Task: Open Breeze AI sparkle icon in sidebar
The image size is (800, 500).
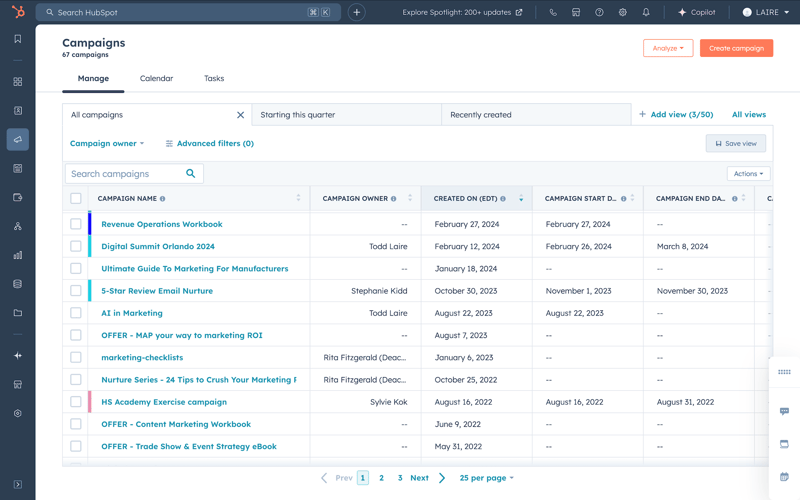Action: pyautogui.click(x=18, y=356)
